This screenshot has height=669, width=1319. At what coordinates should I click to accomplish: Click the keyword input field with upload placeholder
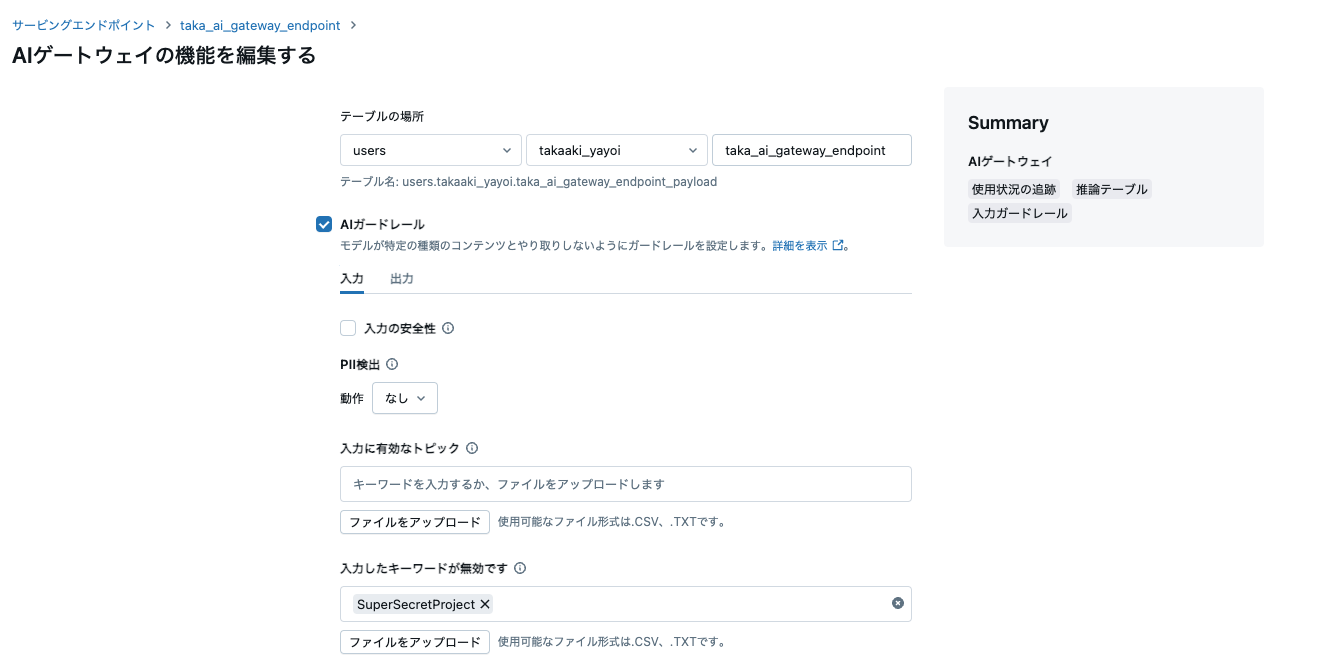coord(626,484)
